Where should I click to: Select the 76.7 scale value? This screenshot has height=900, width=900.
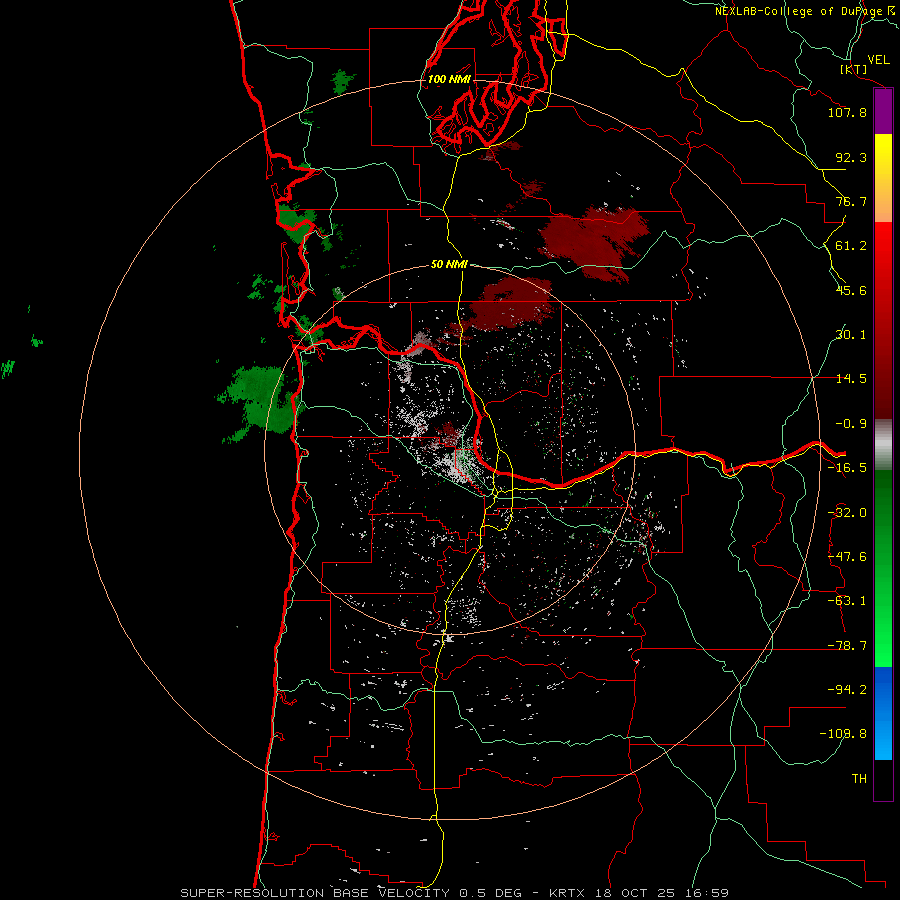coord(851,201)
